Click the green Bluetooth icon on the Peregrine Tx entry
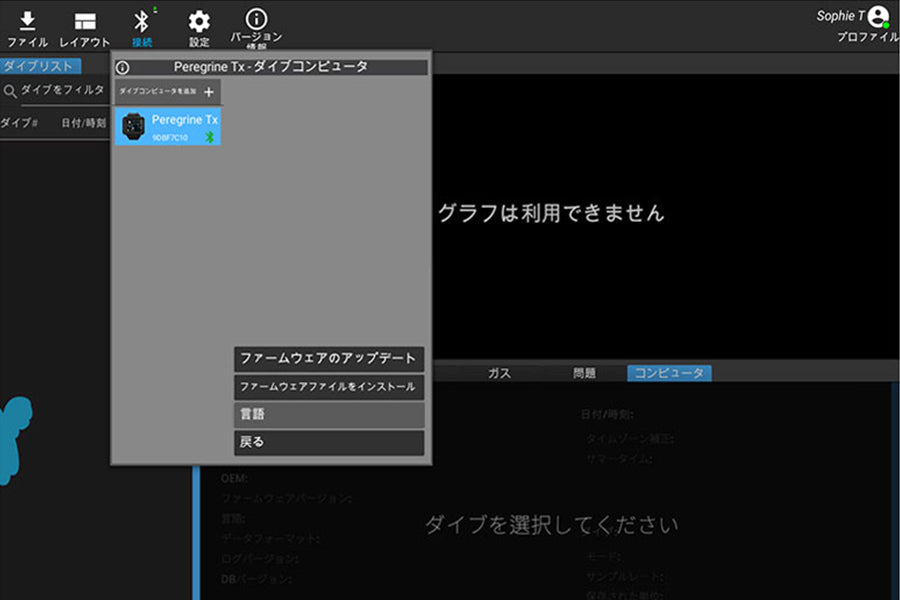Viewport: 900px width, 600px height. tap(210, 137)
